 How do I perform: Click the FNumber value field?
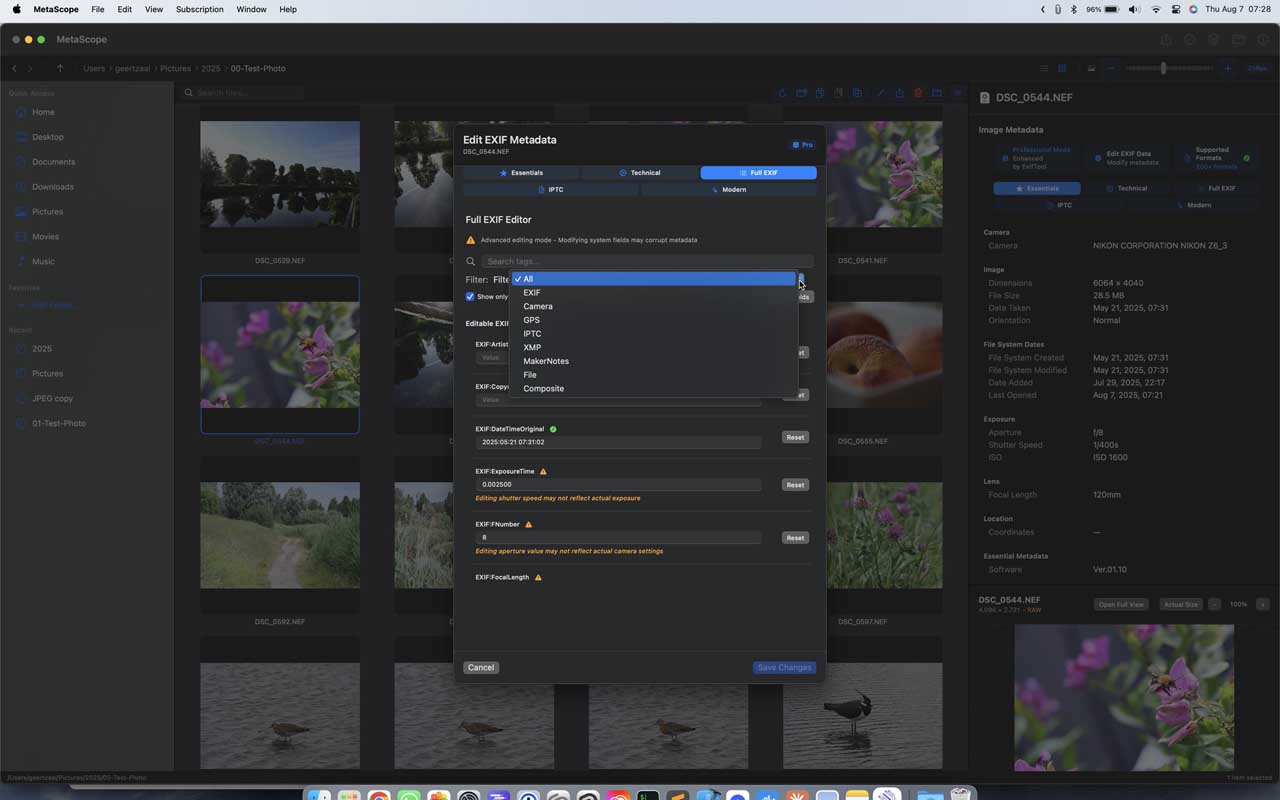click(x=618, y=537)
